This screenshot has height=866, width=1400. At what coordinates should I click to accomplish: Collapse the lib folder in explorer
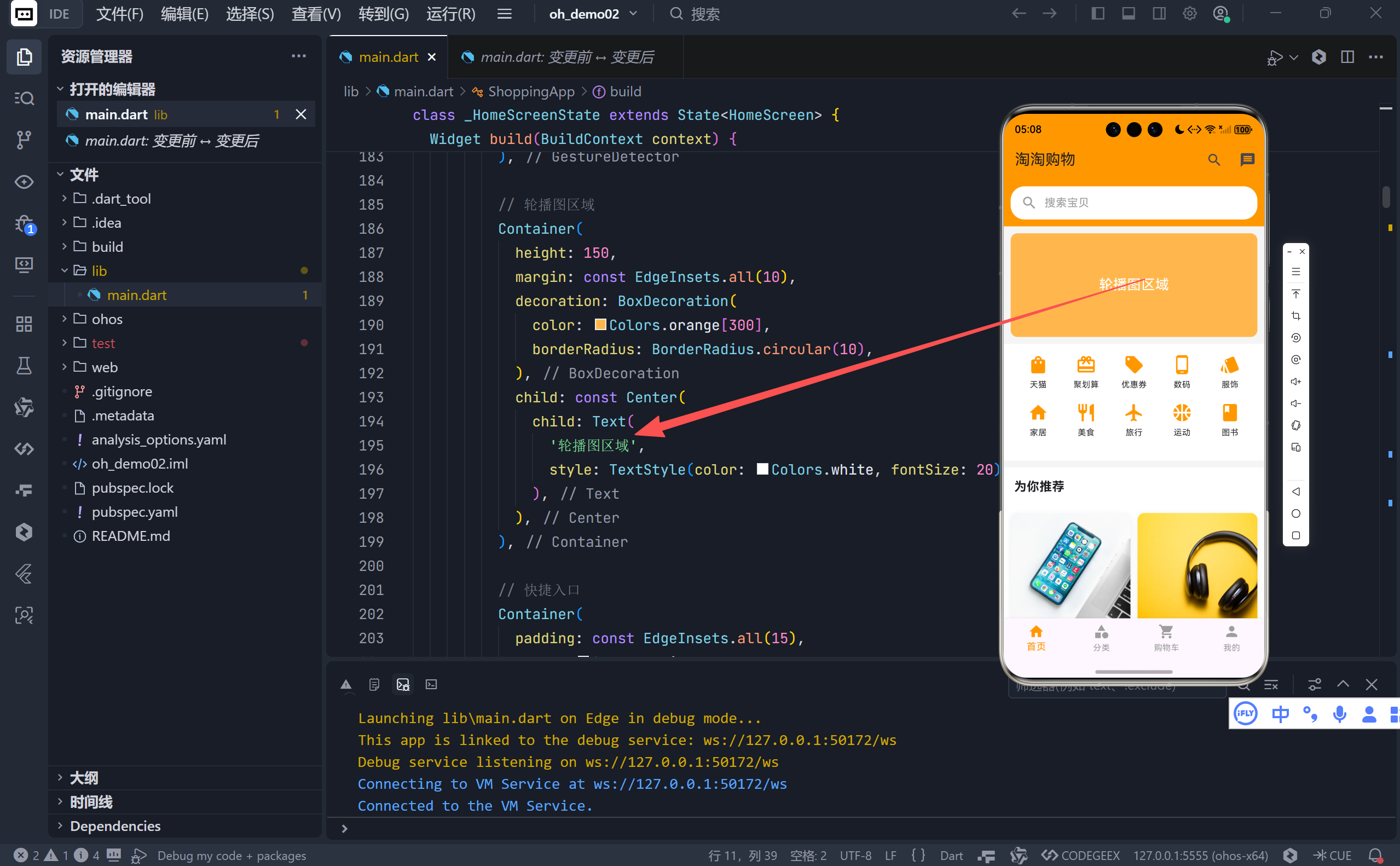tap(99, 271)
